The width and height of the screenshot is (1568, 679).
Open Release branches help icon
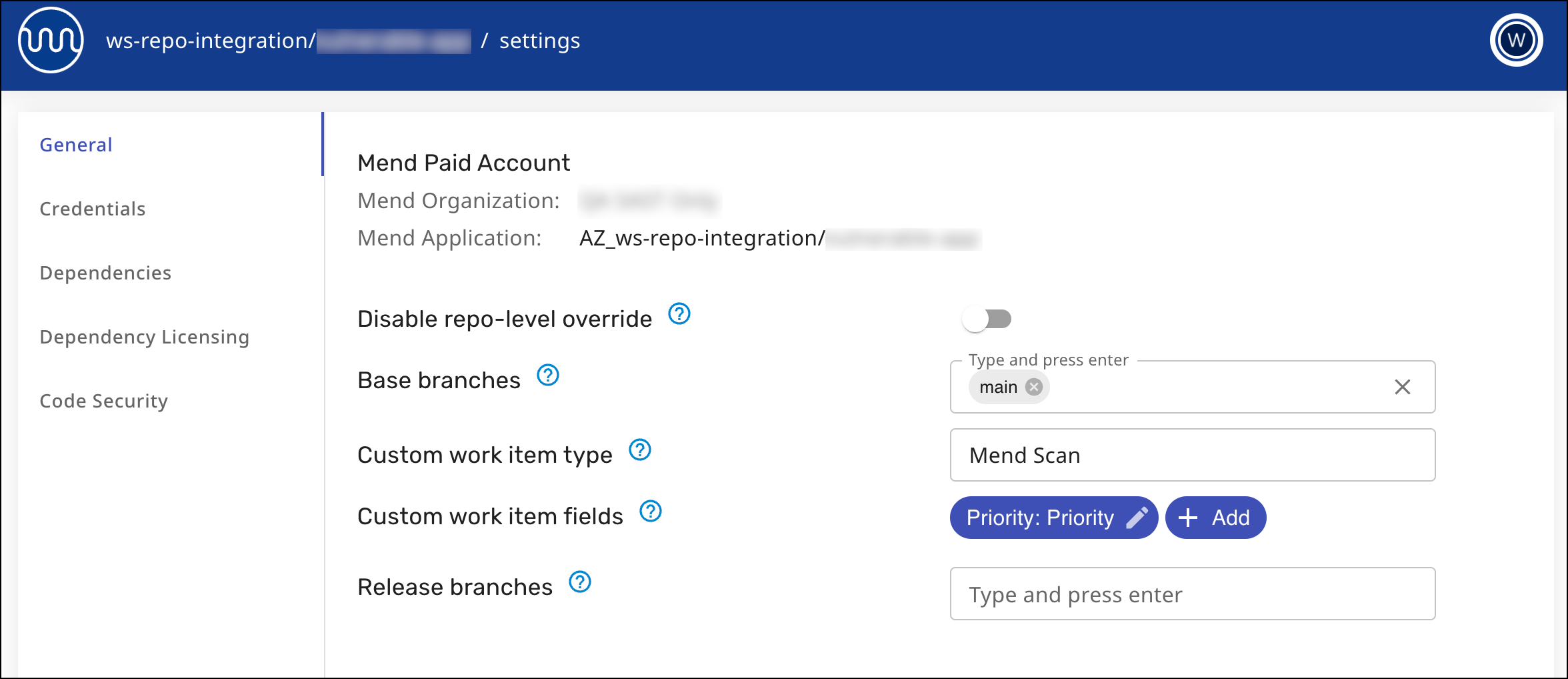(x=579, y=582)
